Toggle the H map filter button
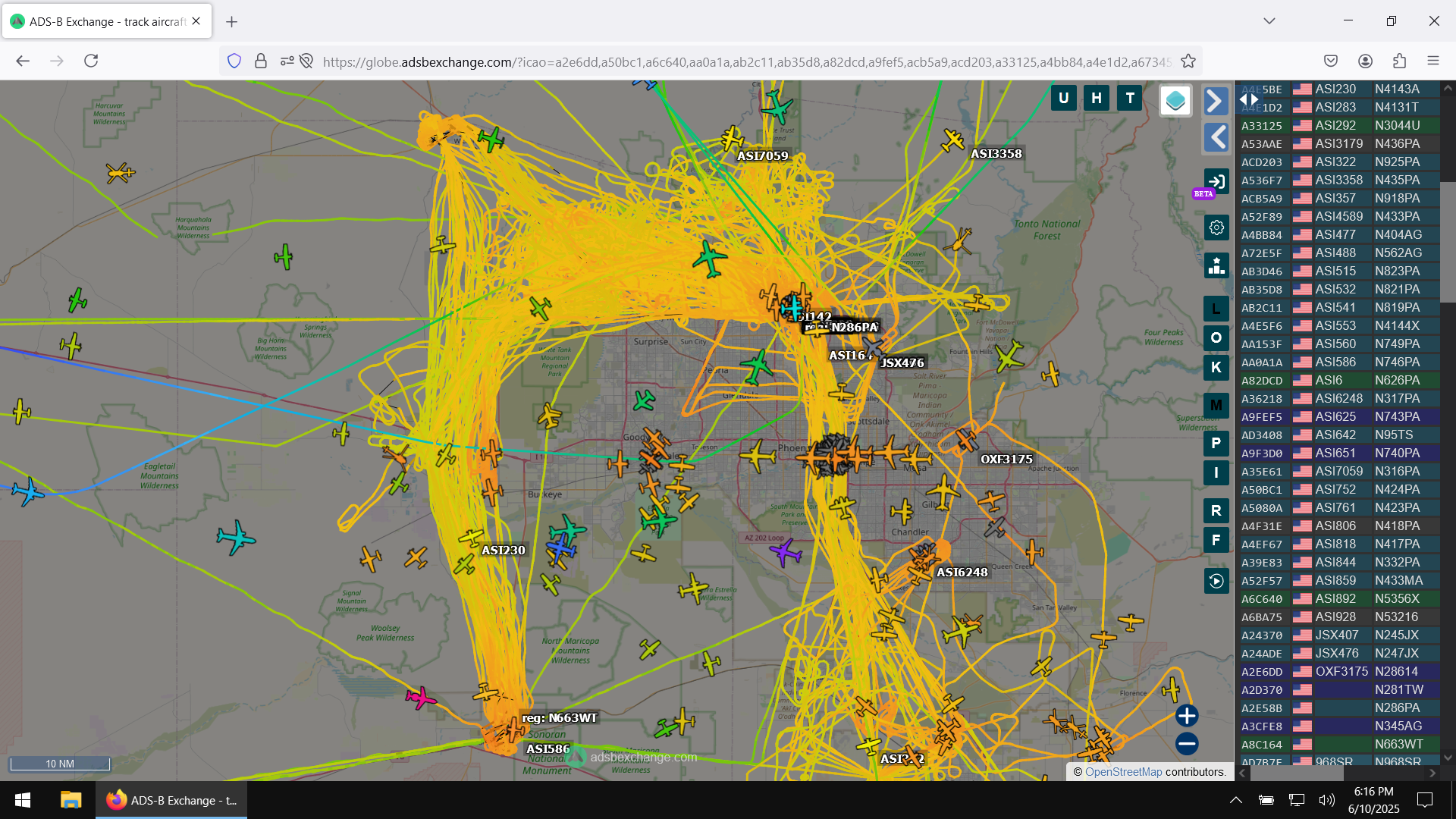The image size is (1456, 819). [1097, 98]
